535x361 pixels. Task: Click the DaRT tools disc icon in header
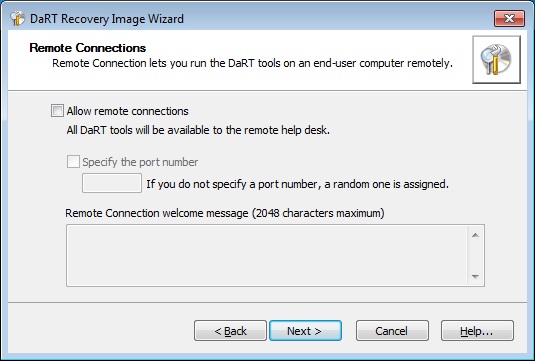[x=496, y=60]
